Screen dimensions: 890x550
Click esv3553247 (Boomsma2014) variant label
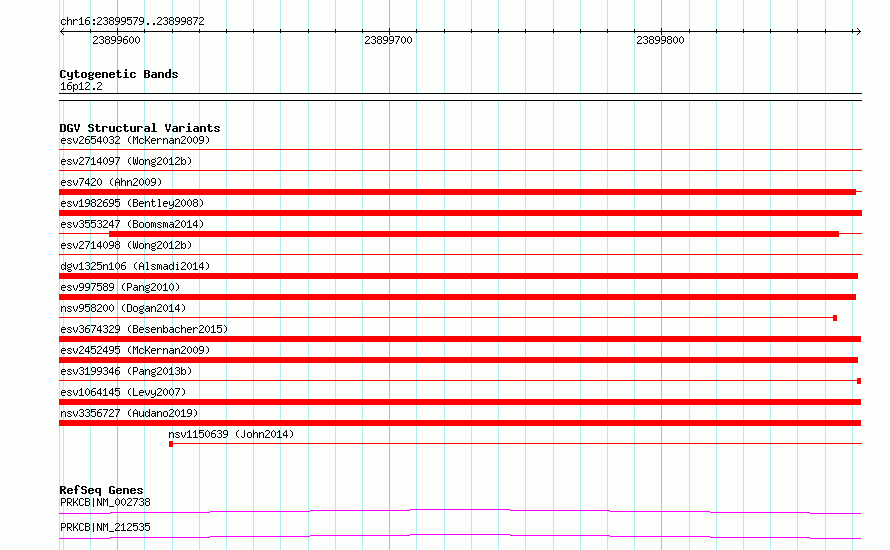(132, 224)
